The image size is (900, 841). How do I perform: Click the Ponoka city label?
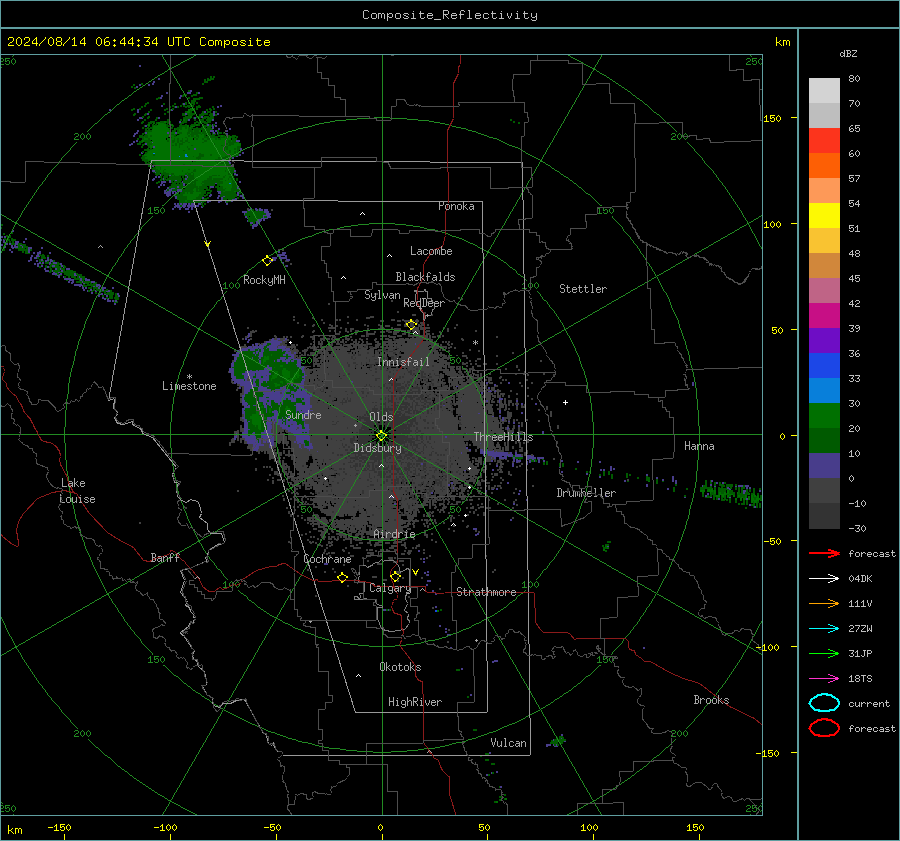(456, 206)
